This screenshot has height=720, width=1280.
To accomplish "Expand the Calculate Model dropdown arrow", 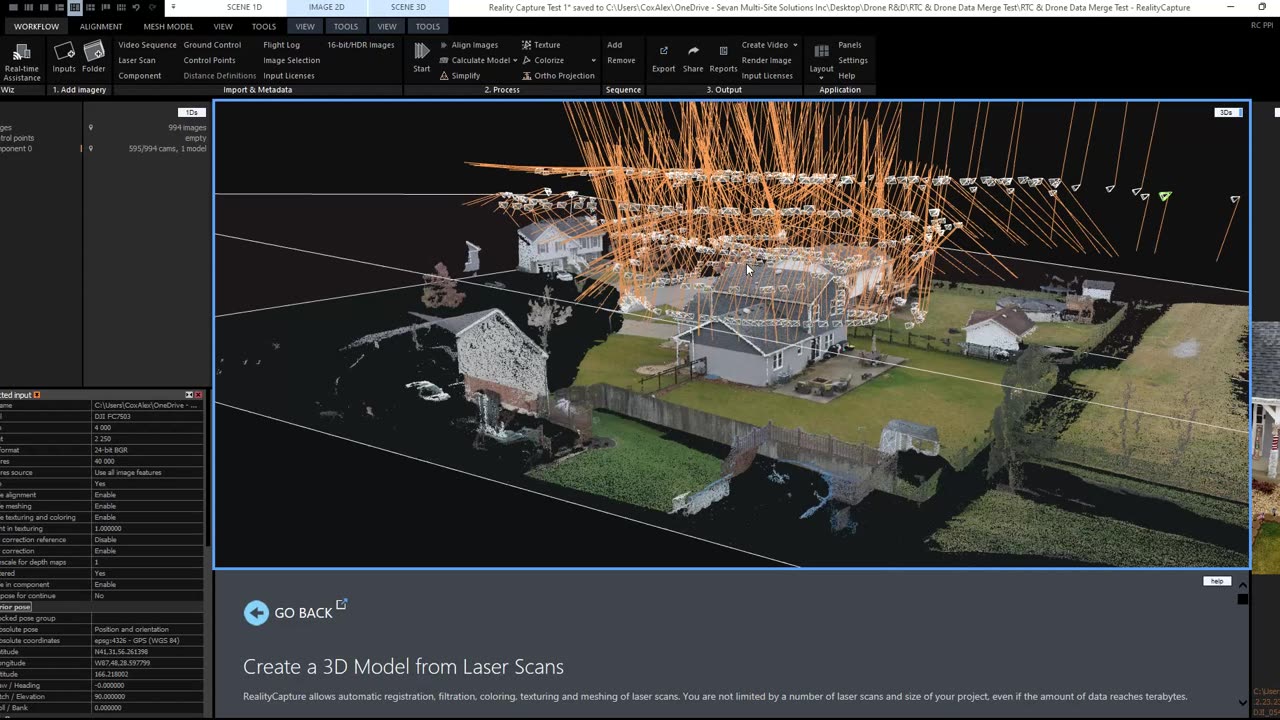I will tap(515, 61).
